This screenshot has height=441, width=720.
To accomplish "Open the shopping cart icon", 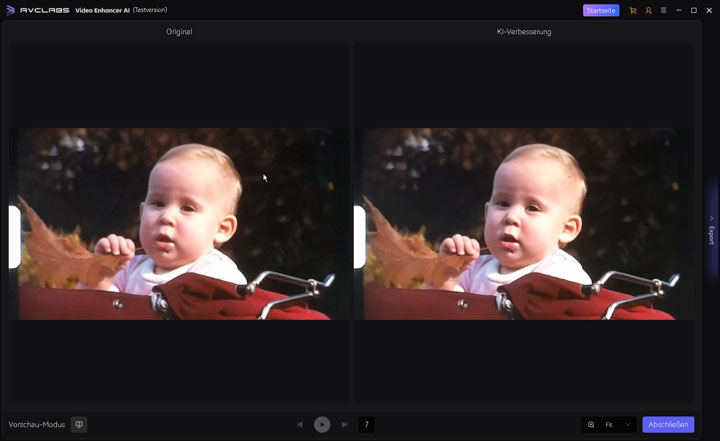I will pyautogui.click(x=633, y=11).
